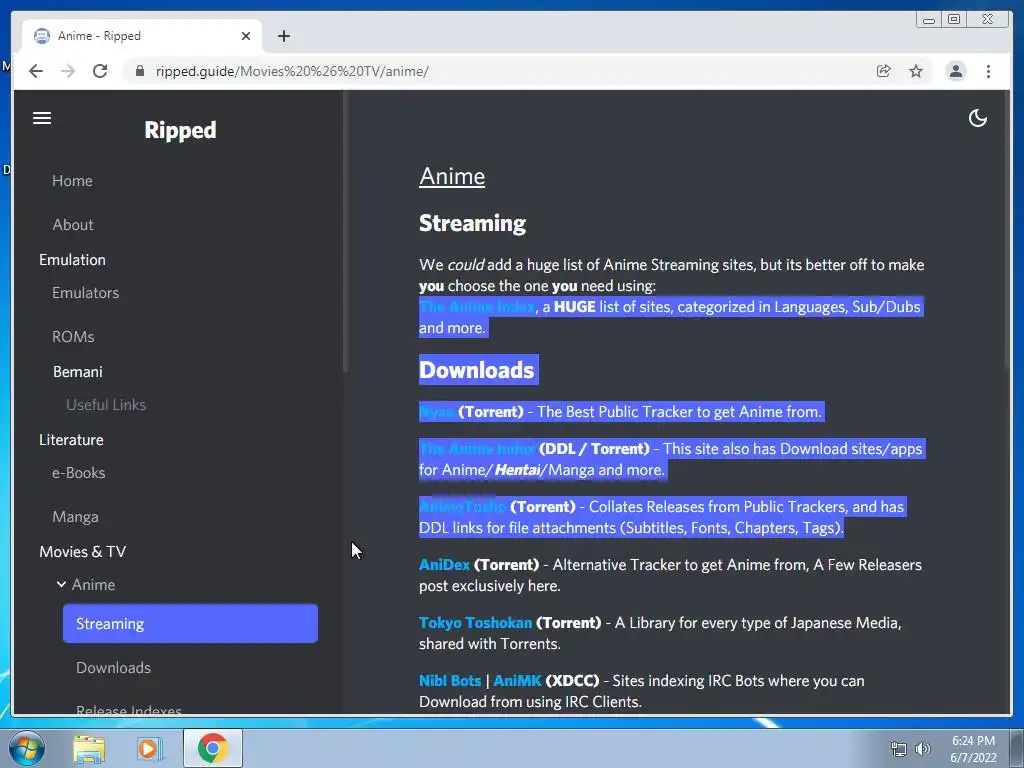Select Emulators in the sidebar
The height and width of the screenshot is (768, 1024).
click(86, 293)
